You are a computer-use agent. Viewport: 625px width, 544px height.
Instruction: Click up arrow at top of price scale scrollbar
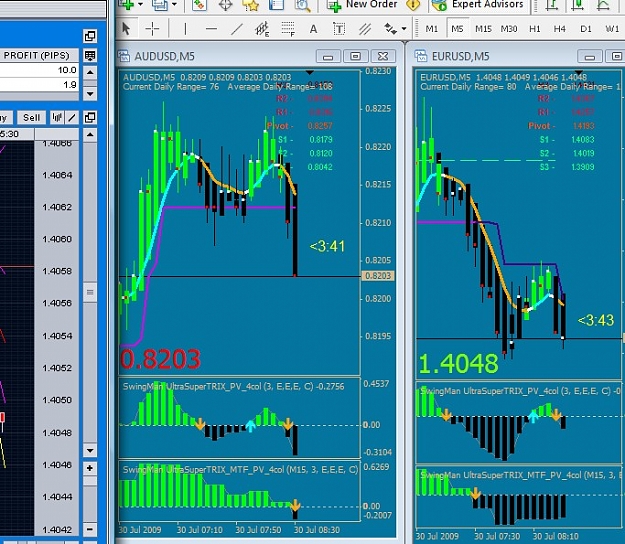point(90,135)
